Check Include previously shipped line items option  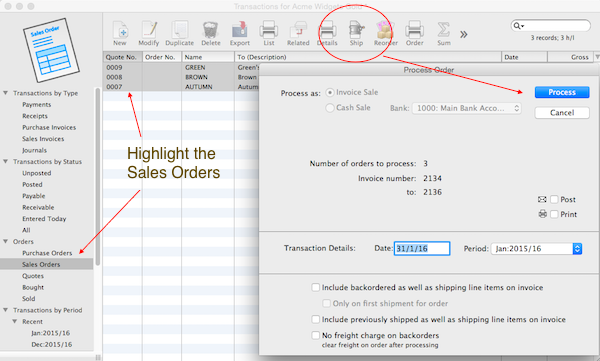pyautogui.click(x=315, y=319)
